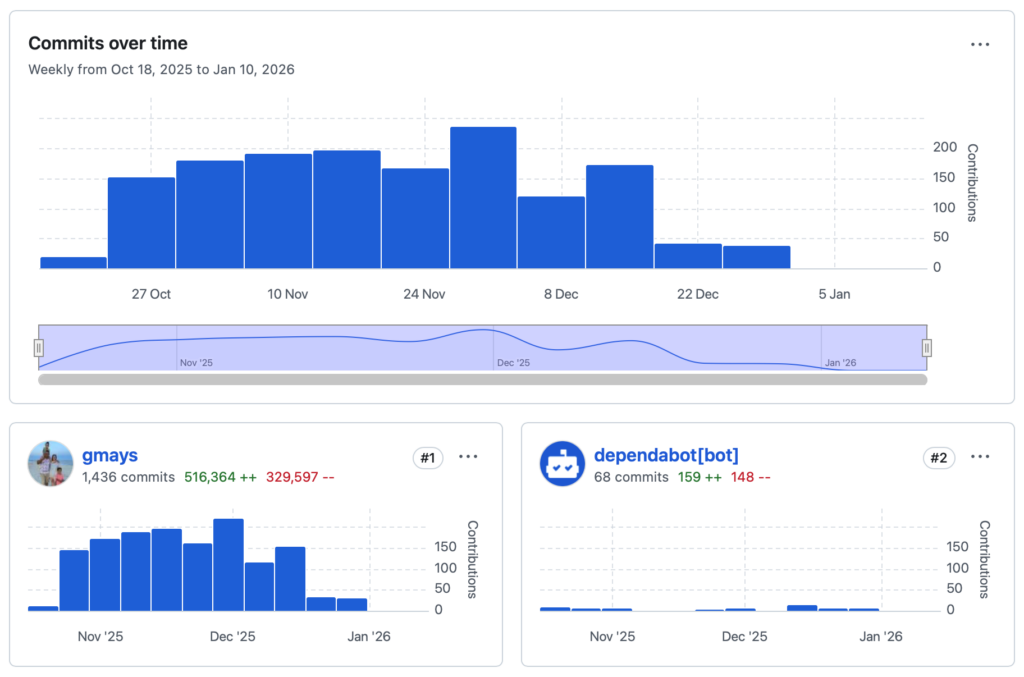This screenshot has height=677, width=1024.
Task: View gmays' 1,436 commits
Action: (128, 477)
